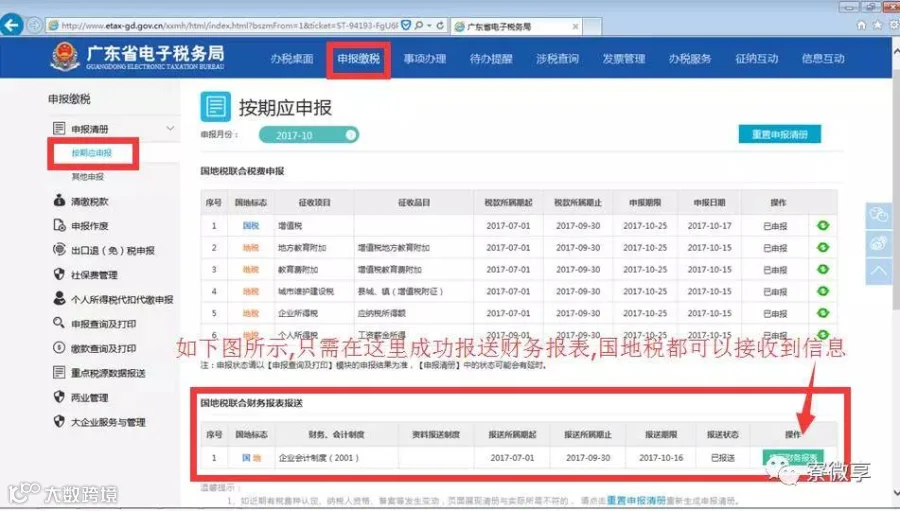Click the browser back arrow button
The height and width of the screenshot is (511, 900).
11,25
